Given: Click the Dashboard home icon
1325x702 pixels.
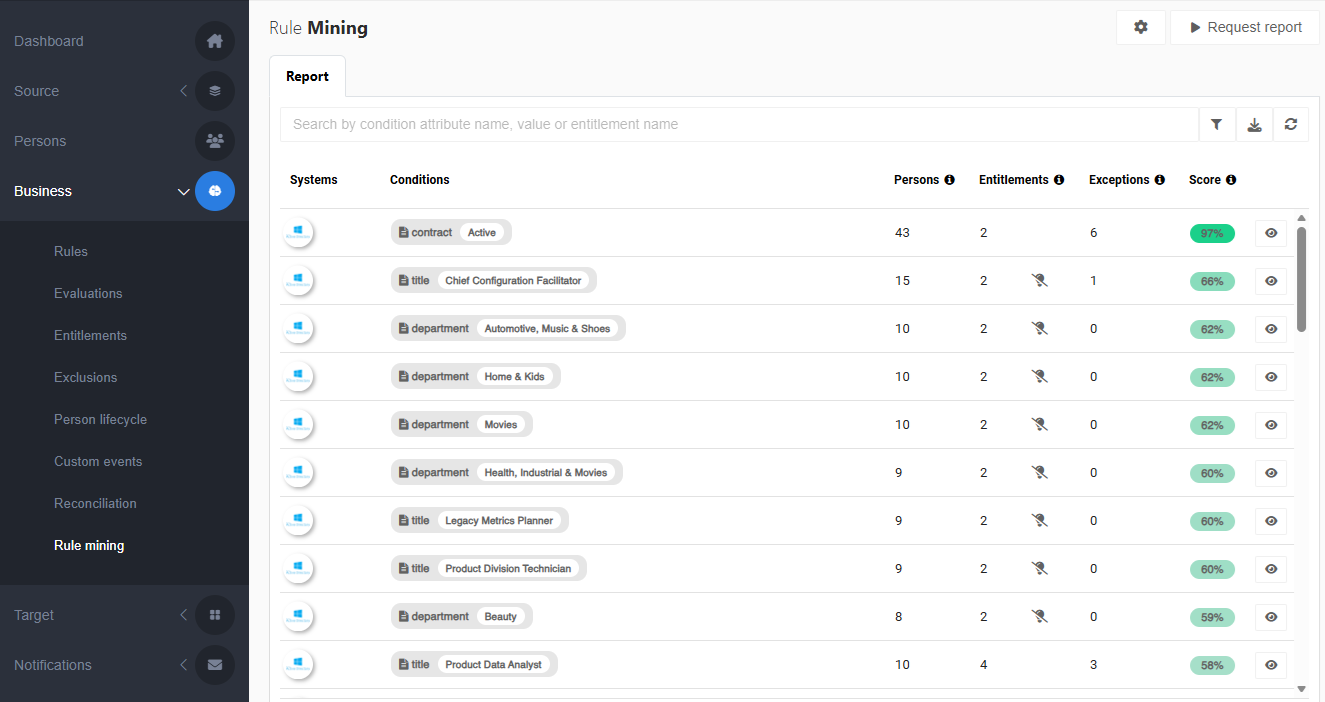Looking at the screenshot, I should (215, 41).
